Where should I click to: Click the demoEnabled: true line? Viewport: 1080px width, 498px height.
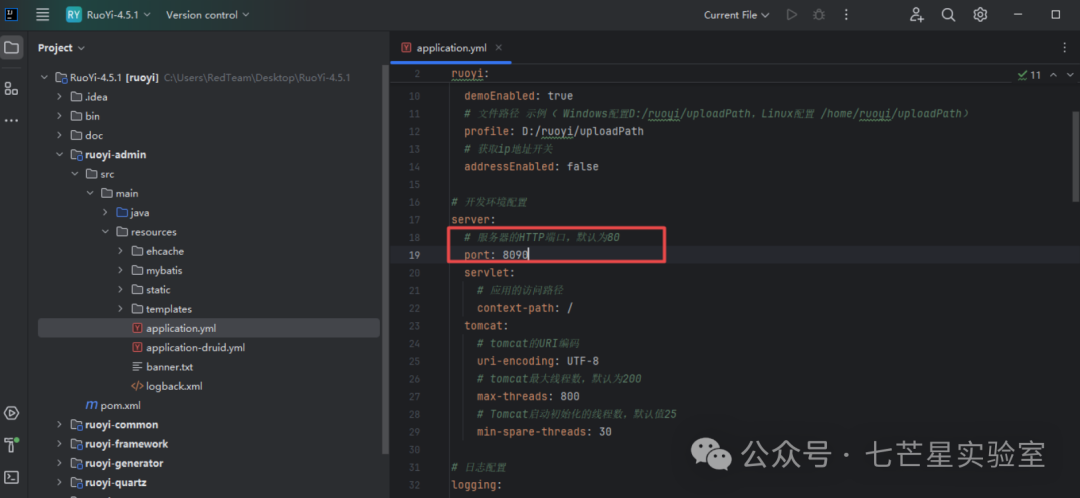click(518, 96)
